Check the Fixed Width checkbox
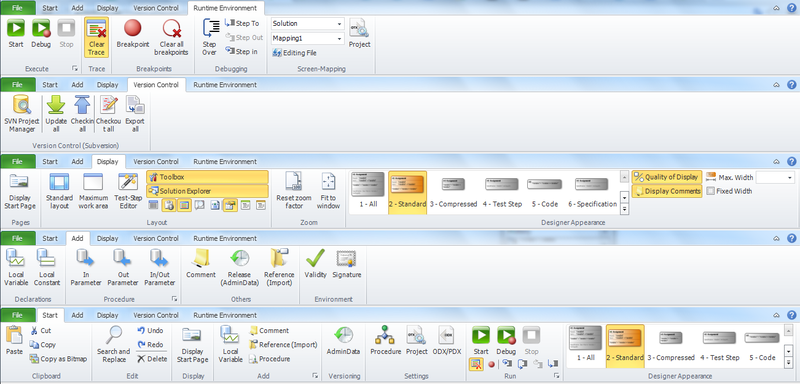This screenshot has height=384, width=800. [711, 191]
